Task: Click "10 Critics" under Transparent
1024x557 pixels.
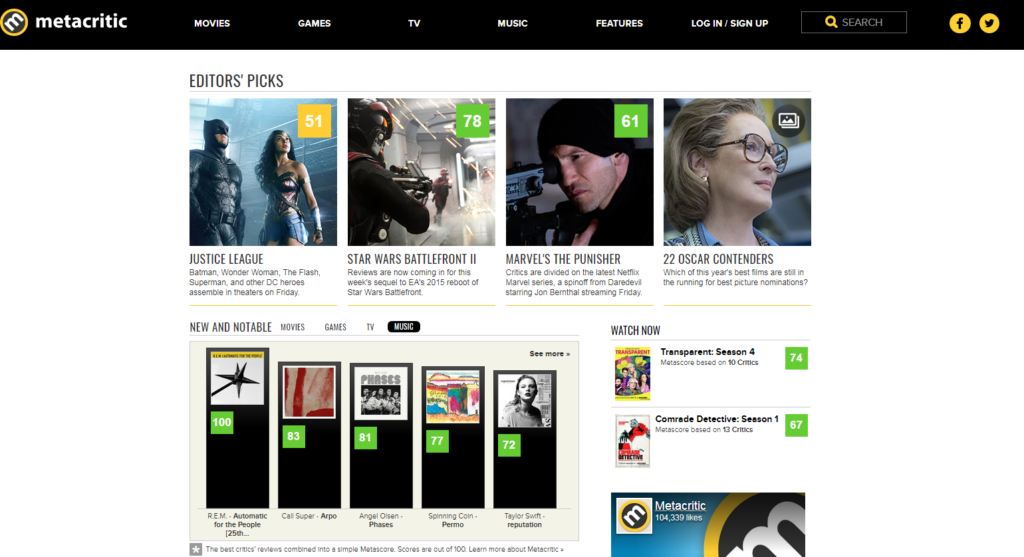Action: point(743,362)
